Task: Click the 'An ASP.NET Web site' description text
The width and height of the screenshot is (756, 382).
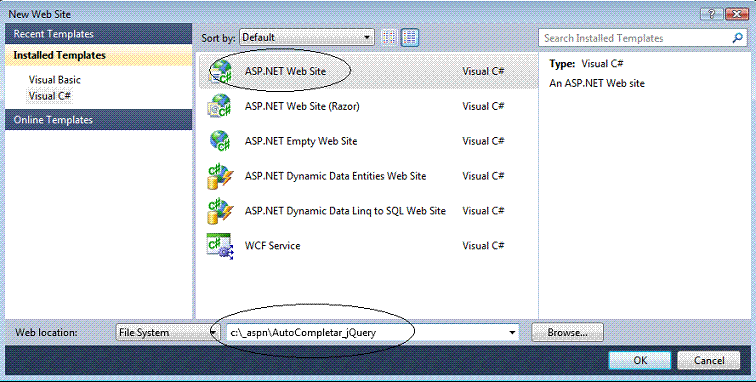Action: pos(597,83)
